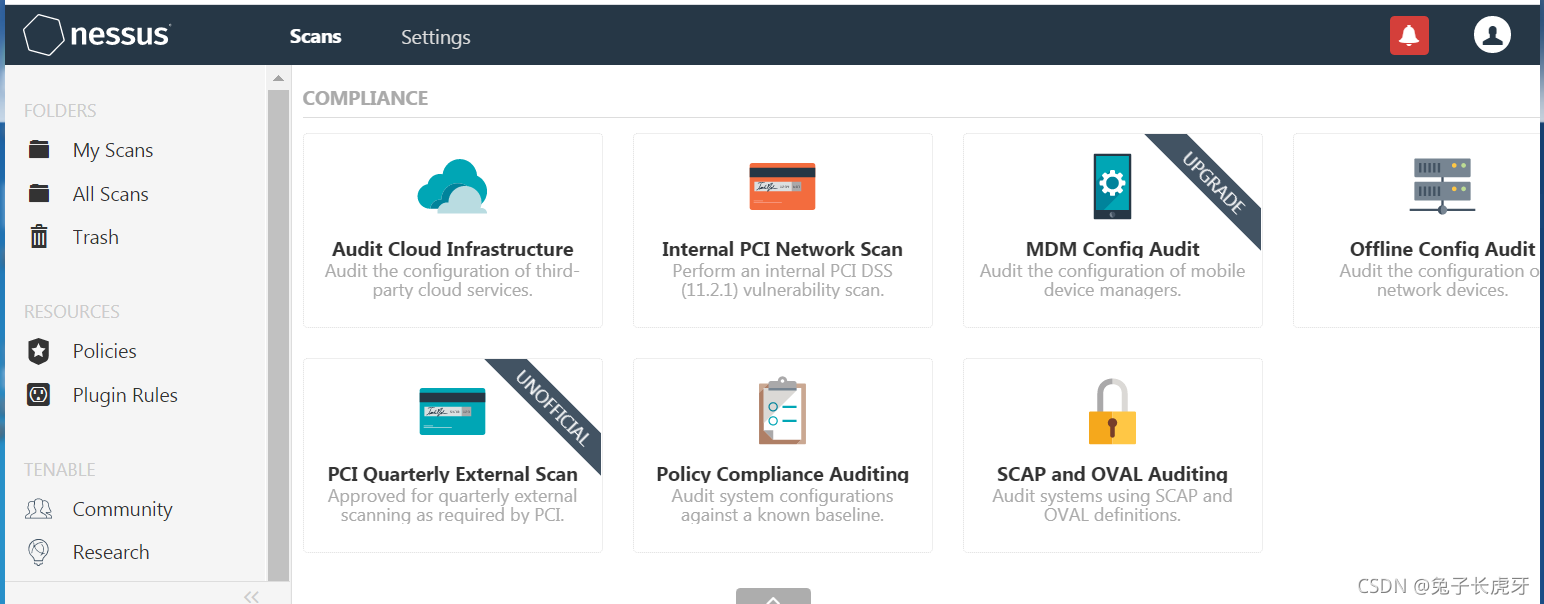Click the Policies shield icon
The height and width of the screenshot is (604, 1544).
click(x=39, y=351)
